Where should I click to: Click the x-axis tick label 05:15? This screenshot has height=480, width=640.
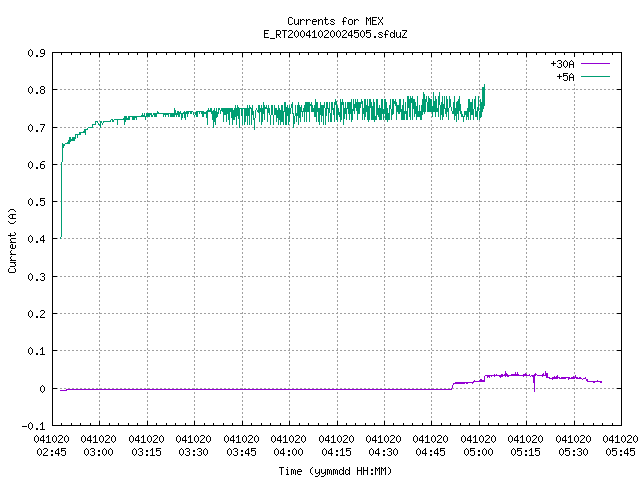click(x=525, y=452)
